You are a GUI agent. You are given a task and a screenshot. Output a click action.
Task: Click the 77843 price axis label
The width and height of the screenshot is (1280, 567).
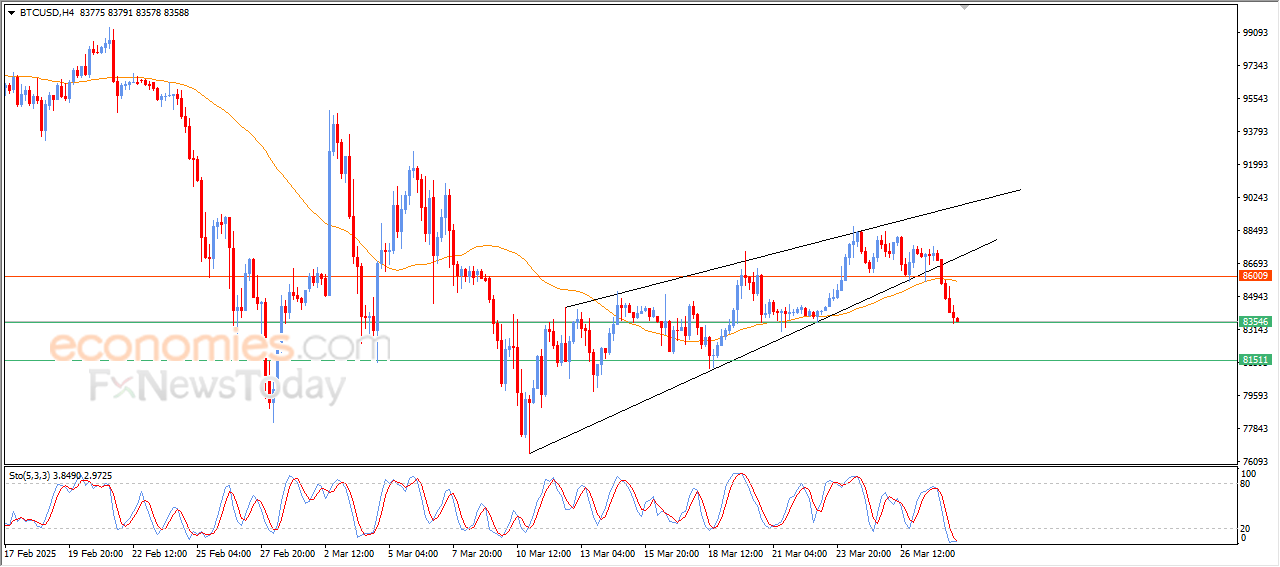click(x=1255, y=429)
